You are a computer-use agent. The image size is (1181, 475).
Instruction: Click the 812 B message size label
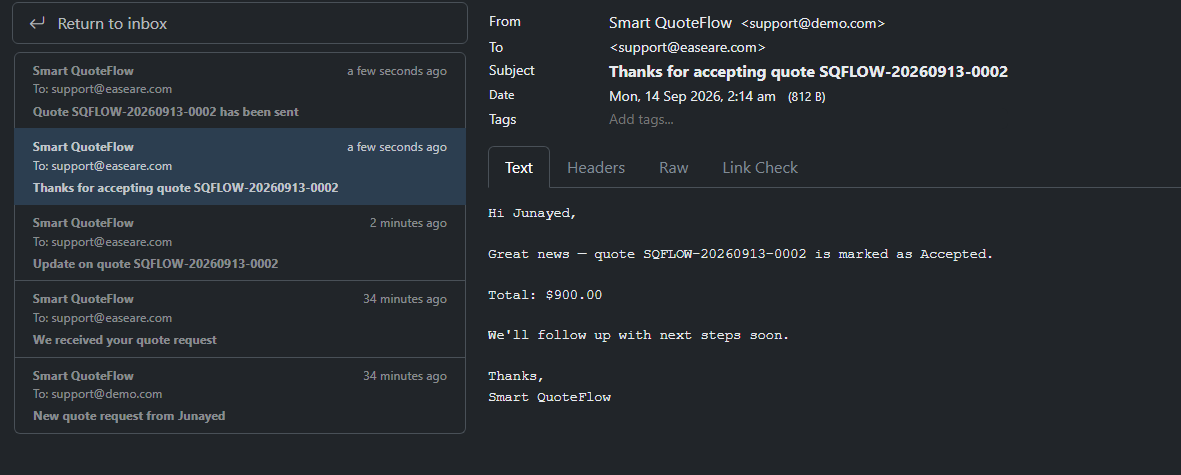(807, 97)
